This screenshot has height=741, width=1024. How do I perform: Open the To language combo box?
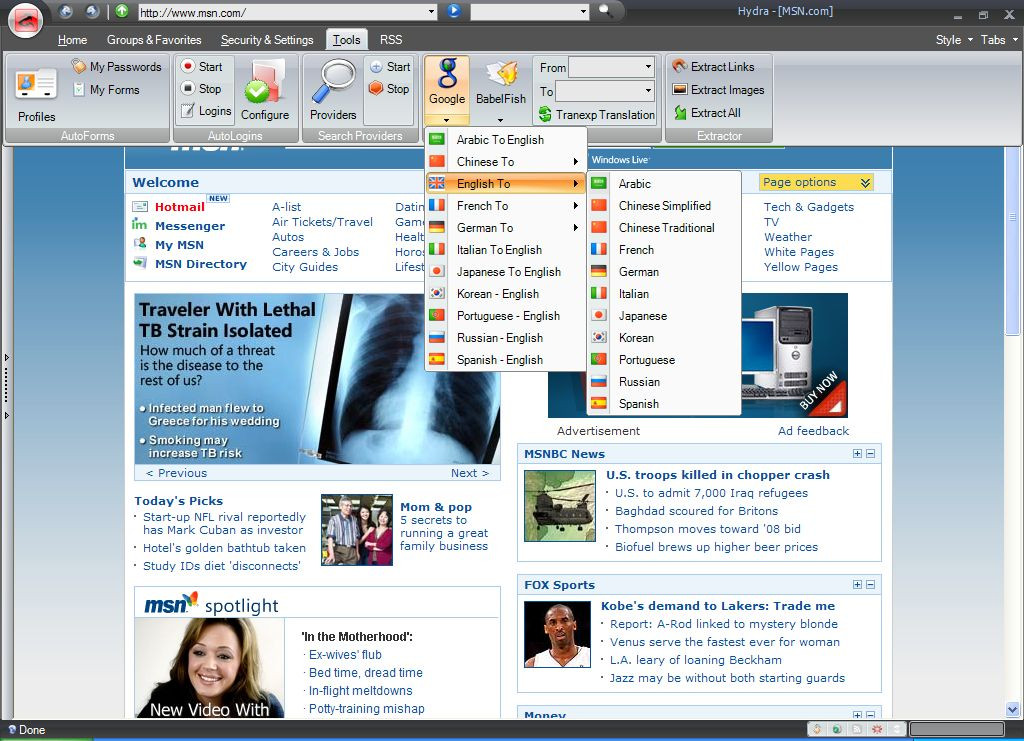(605, 90)
